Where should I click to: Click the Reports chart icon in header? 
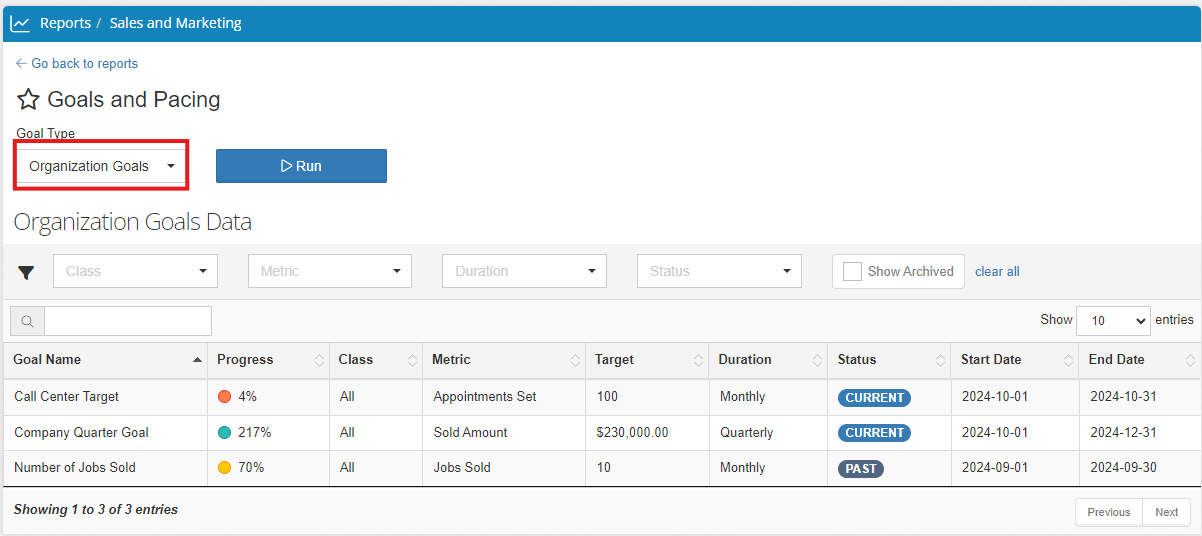(x=20, y=23)
